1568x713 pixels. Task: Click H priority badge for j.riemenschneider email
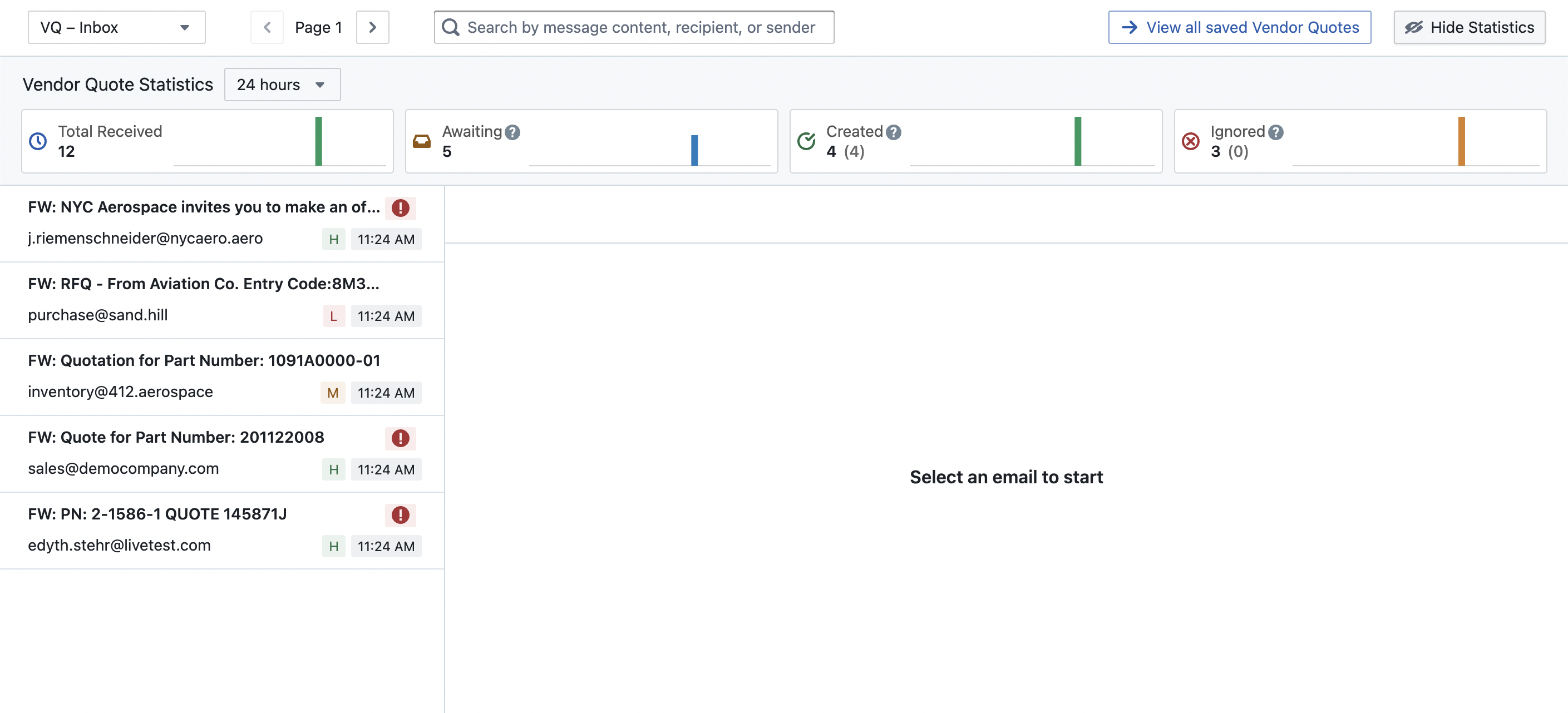pos(333,239)
